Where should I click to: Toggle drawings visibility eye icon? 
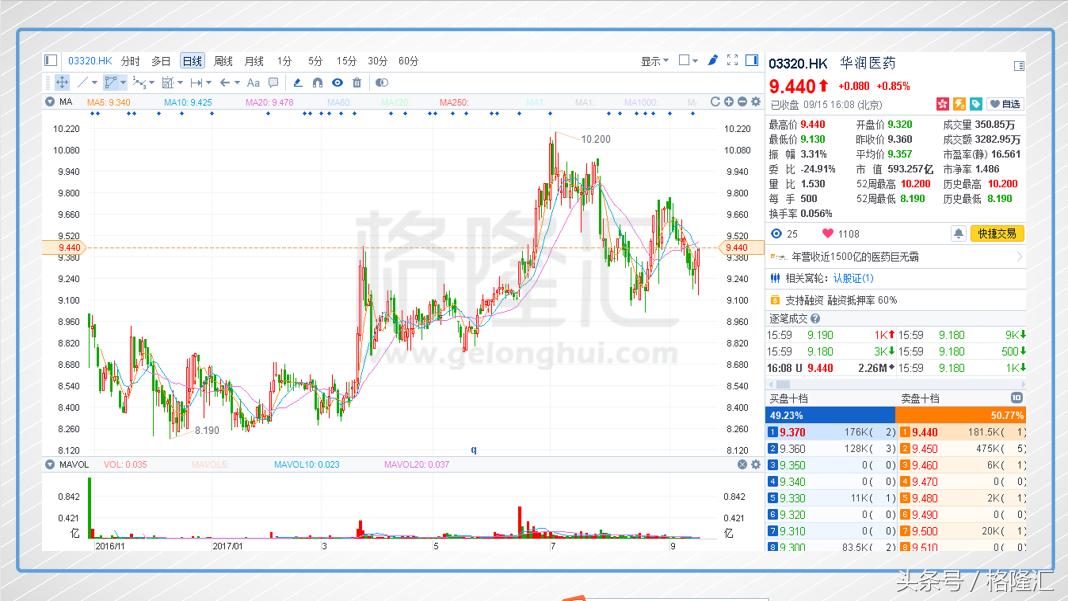[x=337, y=82]
